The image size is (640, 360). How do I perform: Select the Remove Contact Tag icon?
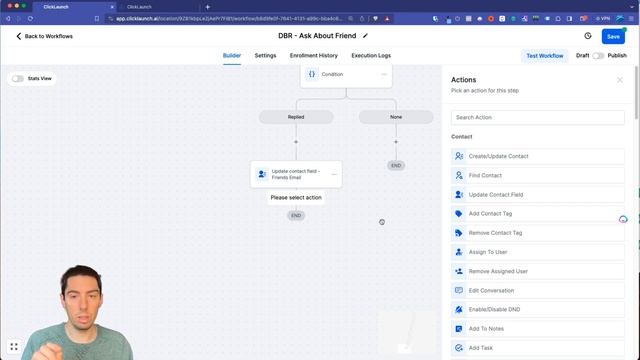[459, 233]
